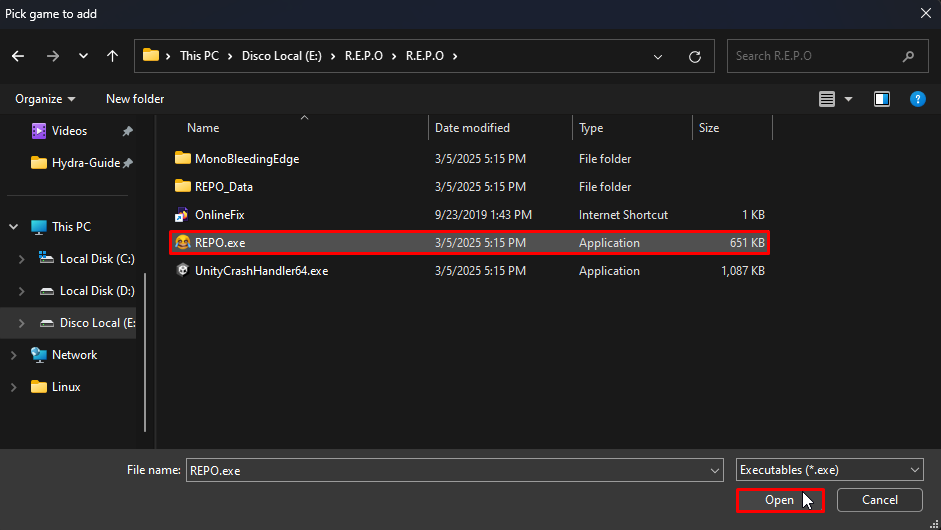
Task: Sort files by Date modified column
Action: click(472, 128)
